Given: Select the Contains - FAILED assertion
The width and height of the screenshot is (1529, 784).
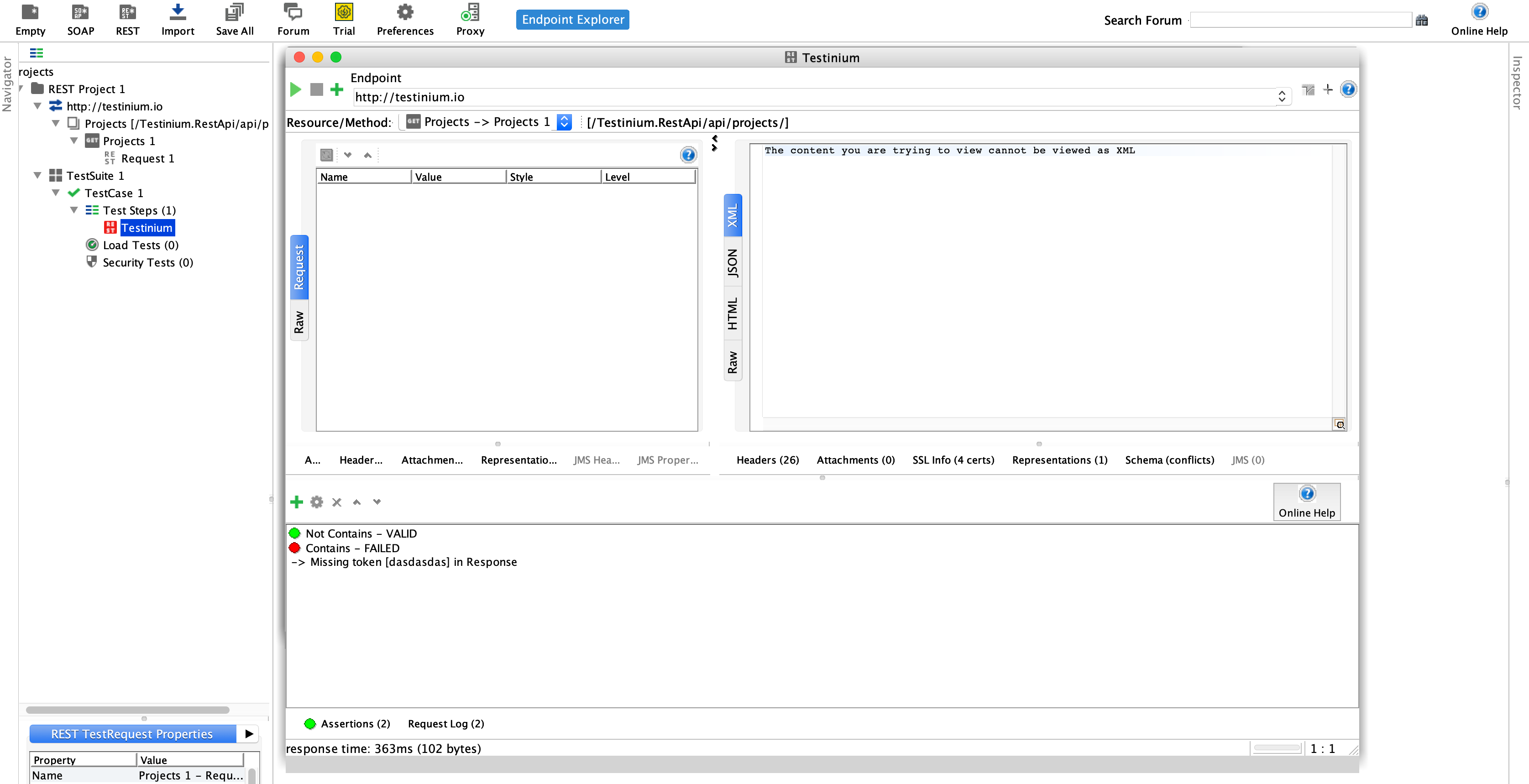Looking at the screenshot, I should coord(352,548).
